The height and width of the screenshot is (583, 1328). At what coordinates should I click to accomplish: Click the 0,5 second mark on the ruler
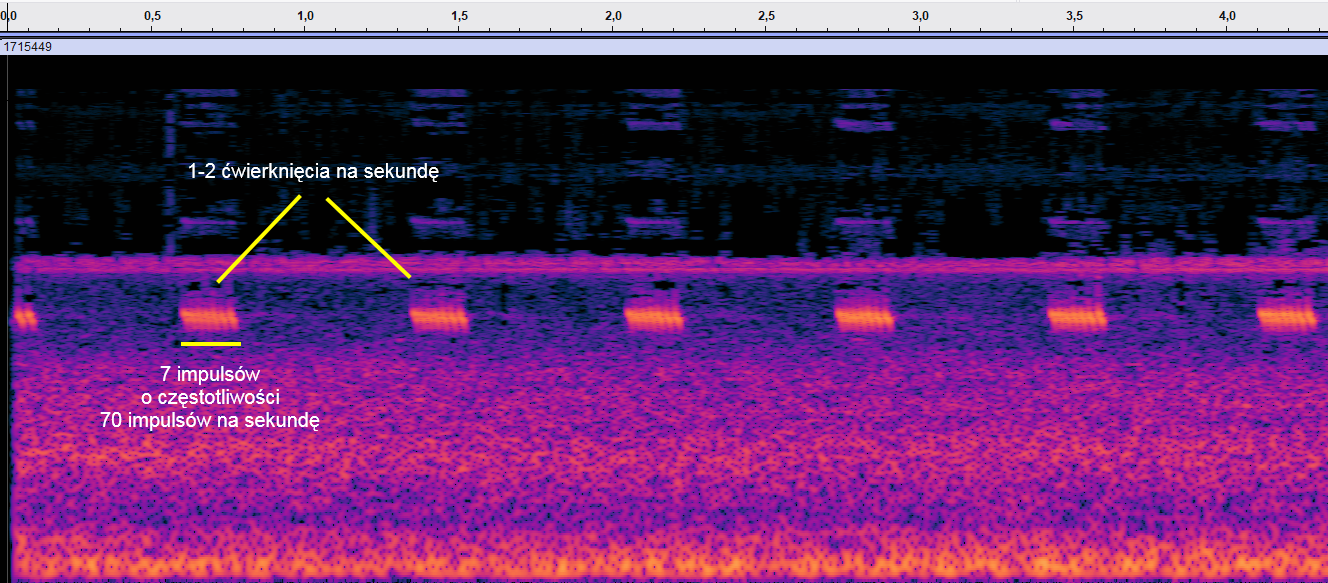click(x=153, y=17)
